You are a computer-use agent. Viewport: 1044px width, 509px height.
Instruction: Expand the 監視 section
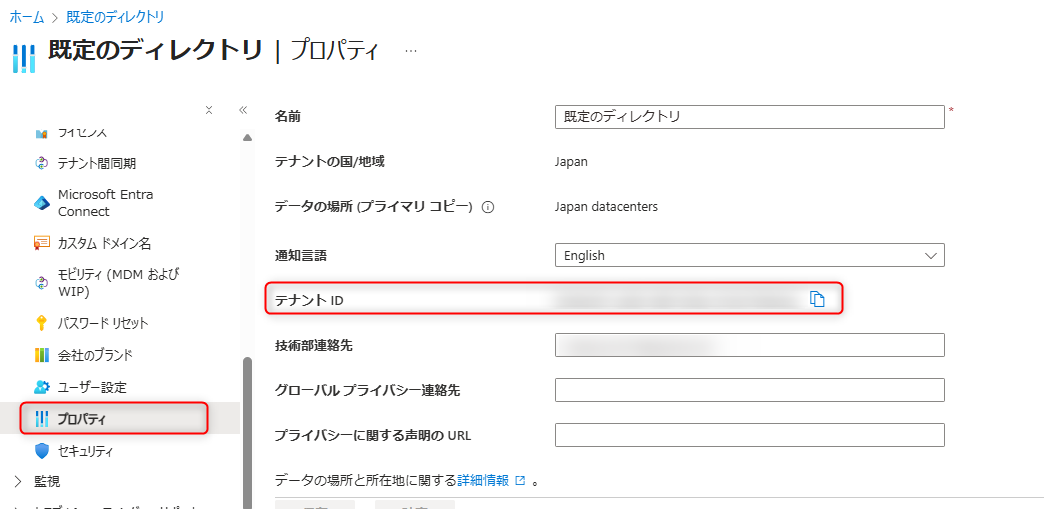[x=18, y=481]
